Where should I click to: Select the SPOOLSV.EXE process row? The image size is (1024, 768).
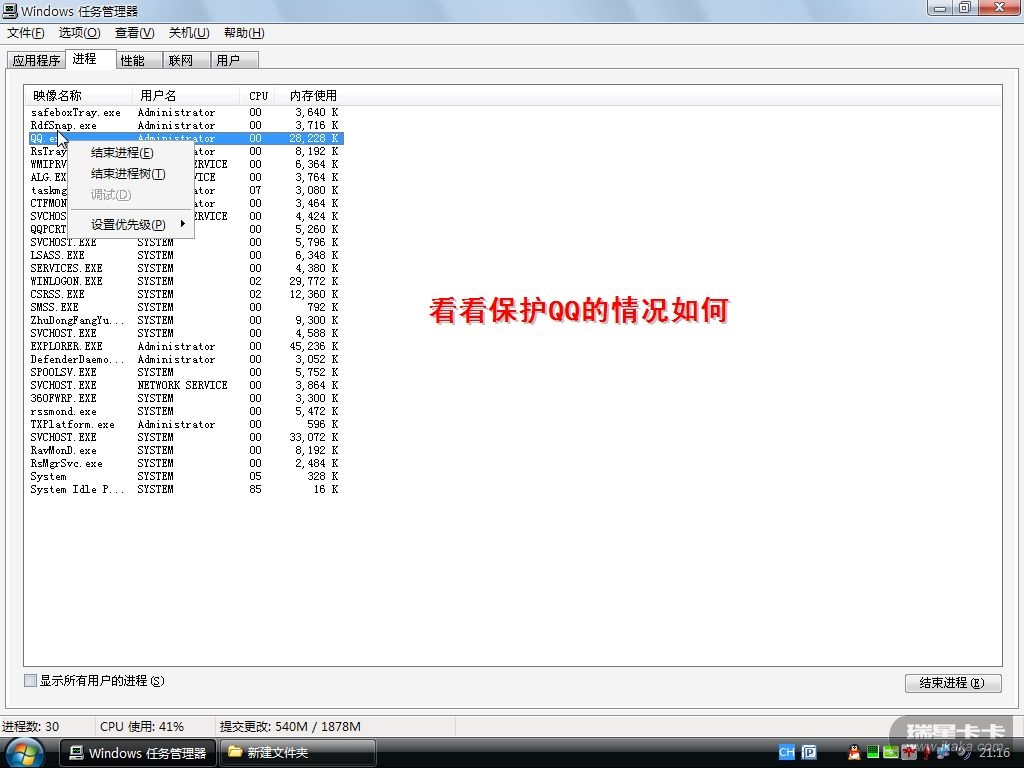(185, 372)
